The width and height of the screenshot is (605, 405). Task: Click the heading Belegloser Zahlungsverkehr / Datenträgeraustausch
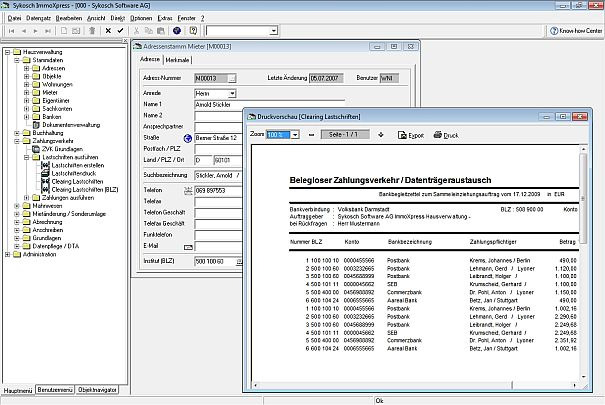(390, 180)
